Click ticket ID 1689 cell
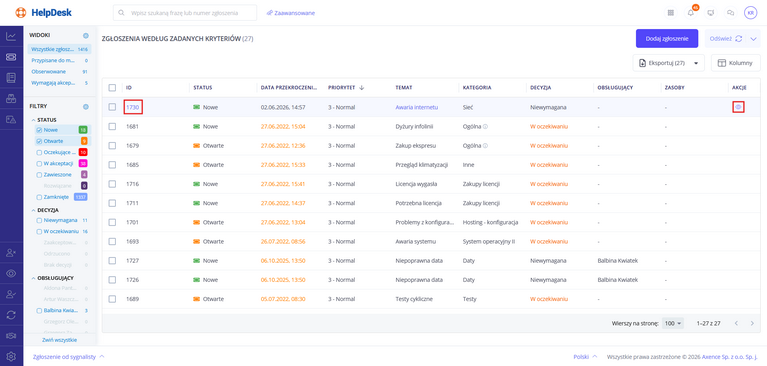Screen dimensions: 767x366 133,299
